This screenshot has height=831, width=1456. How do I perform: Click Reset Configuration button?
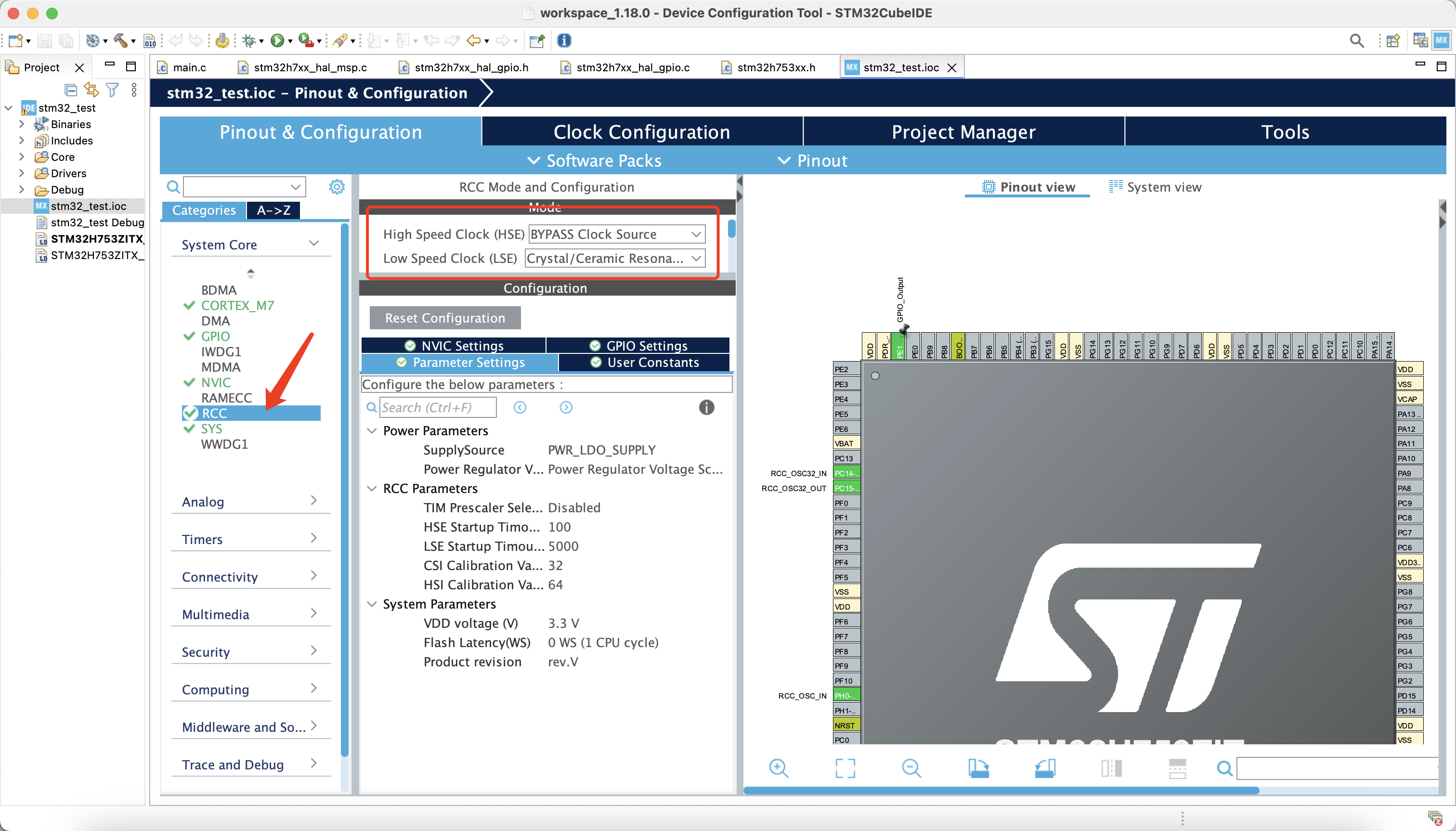(x=445, y=318)
